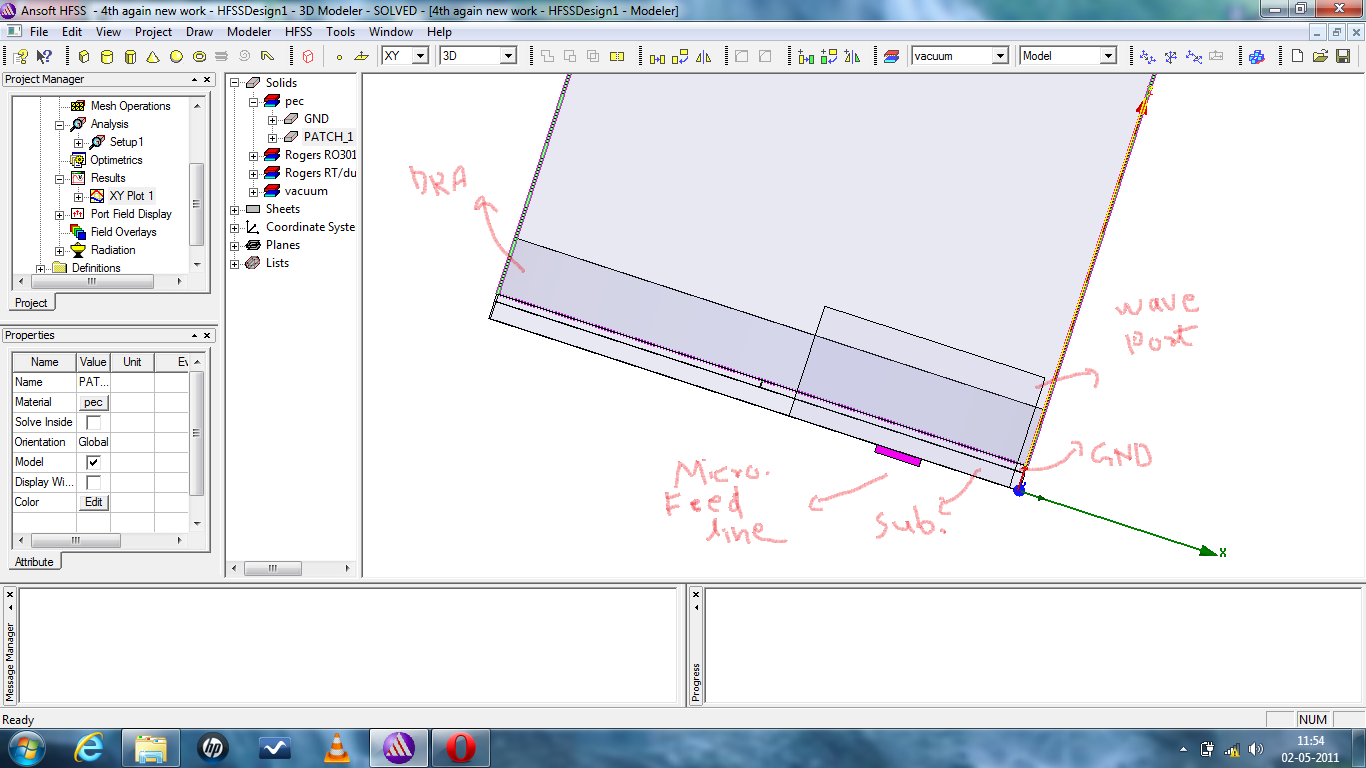Choose the Draw Sphere tool

[x=176, y=57]
